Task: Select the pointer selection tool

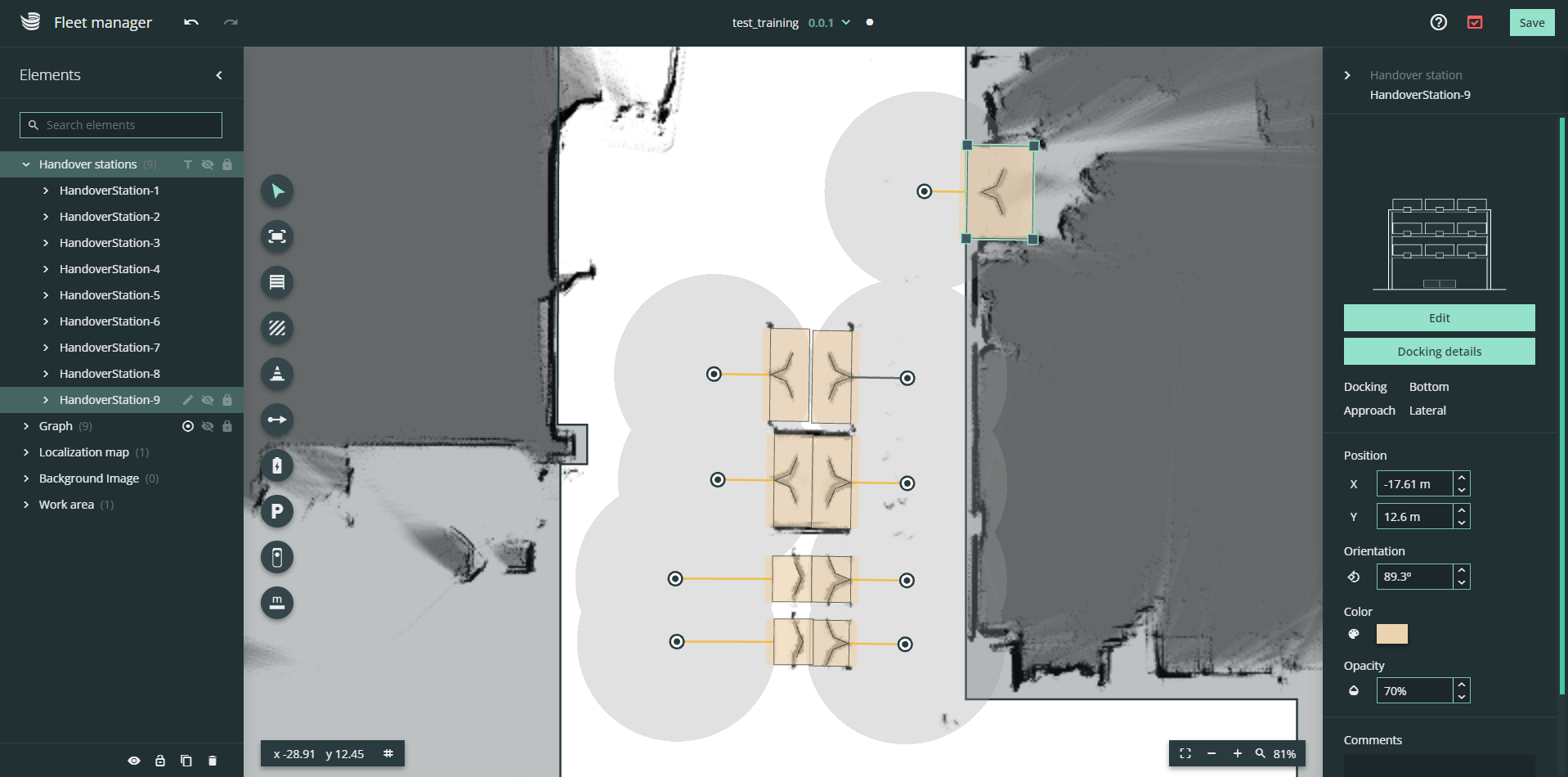Action: 277,191
